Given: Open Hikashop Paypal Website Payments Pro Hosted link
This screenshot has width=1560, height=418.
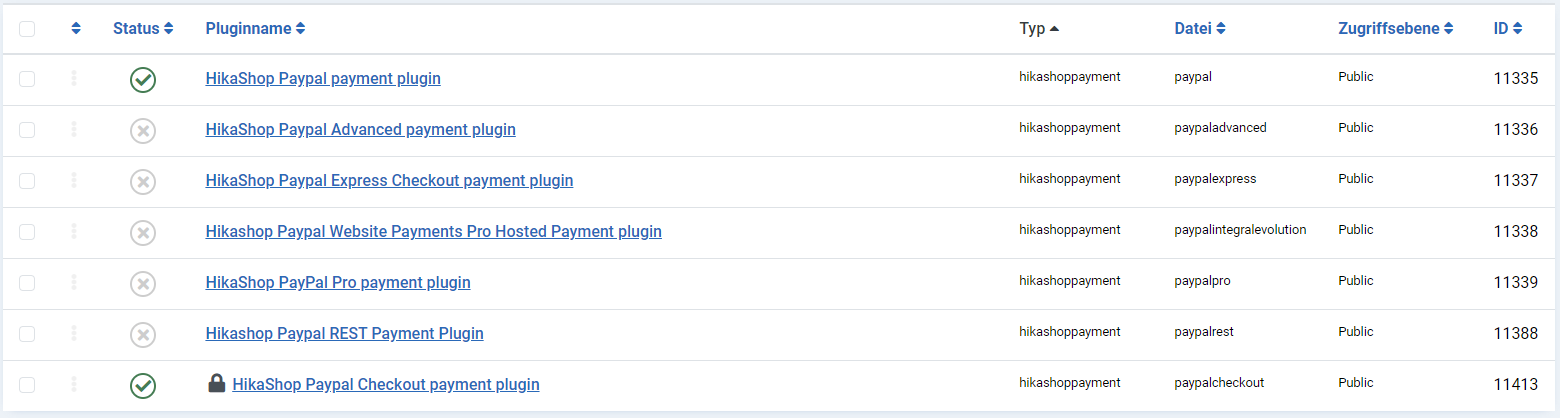Looking at the screenshot, I should click(x=433, y=232).
